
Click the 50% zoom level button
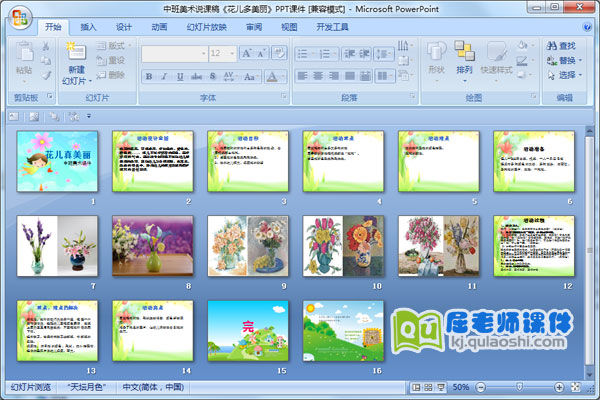click(461, 387)
